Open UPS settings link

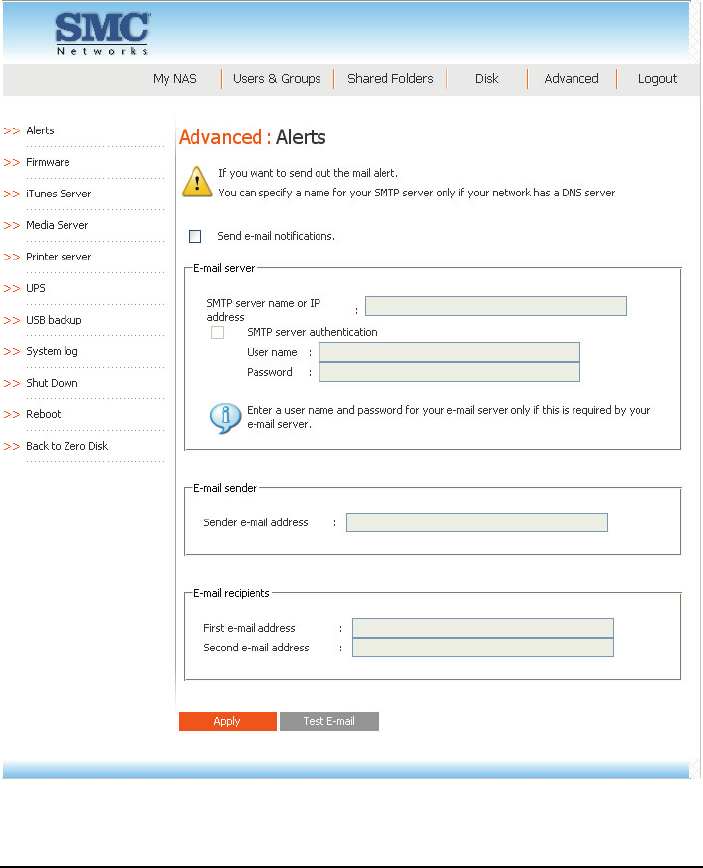coord(36,288)
